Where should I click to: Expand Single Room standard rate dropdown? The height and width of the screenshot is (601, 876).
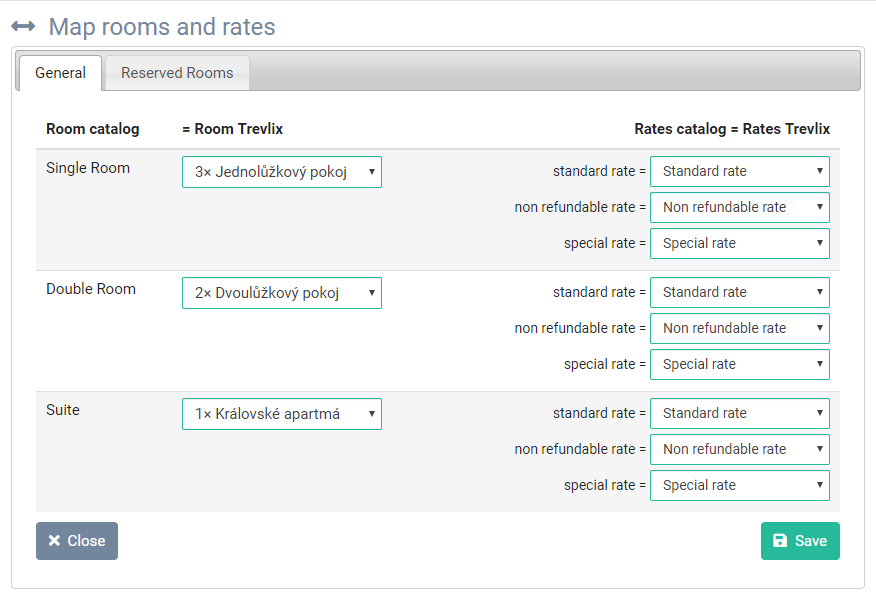[x=740, y=171]
